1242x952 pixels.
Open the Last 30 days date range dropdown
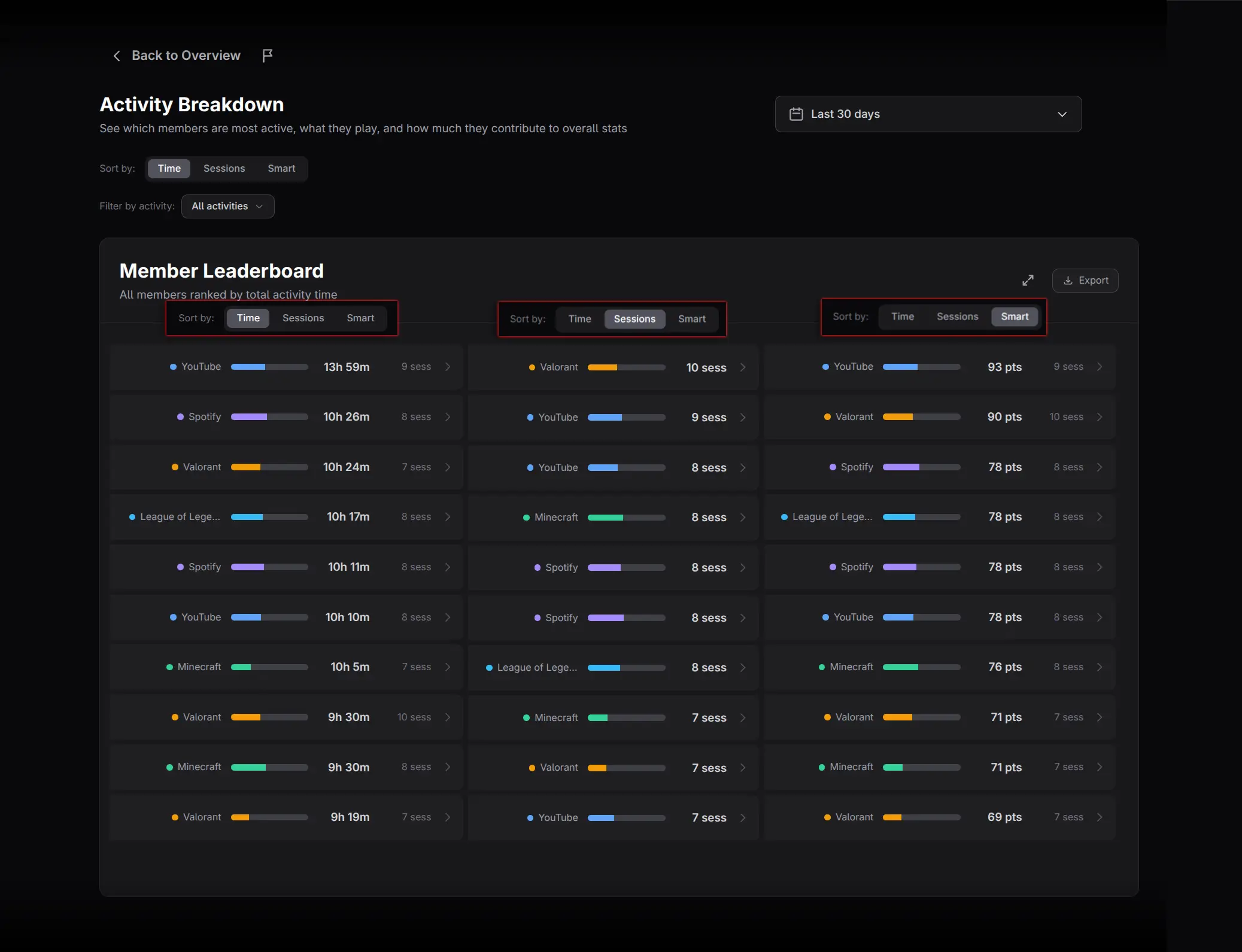pos(928,114)
